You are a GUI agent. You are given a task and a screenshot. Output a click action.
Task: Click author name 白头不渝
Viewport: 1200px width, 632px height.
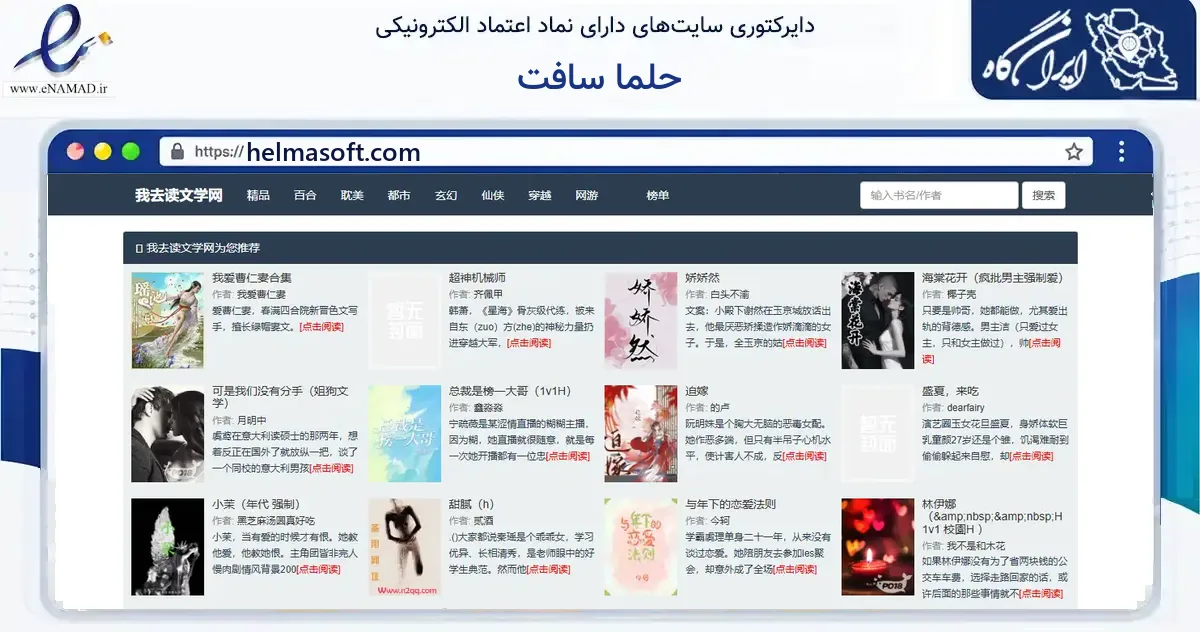click(729, 295)
